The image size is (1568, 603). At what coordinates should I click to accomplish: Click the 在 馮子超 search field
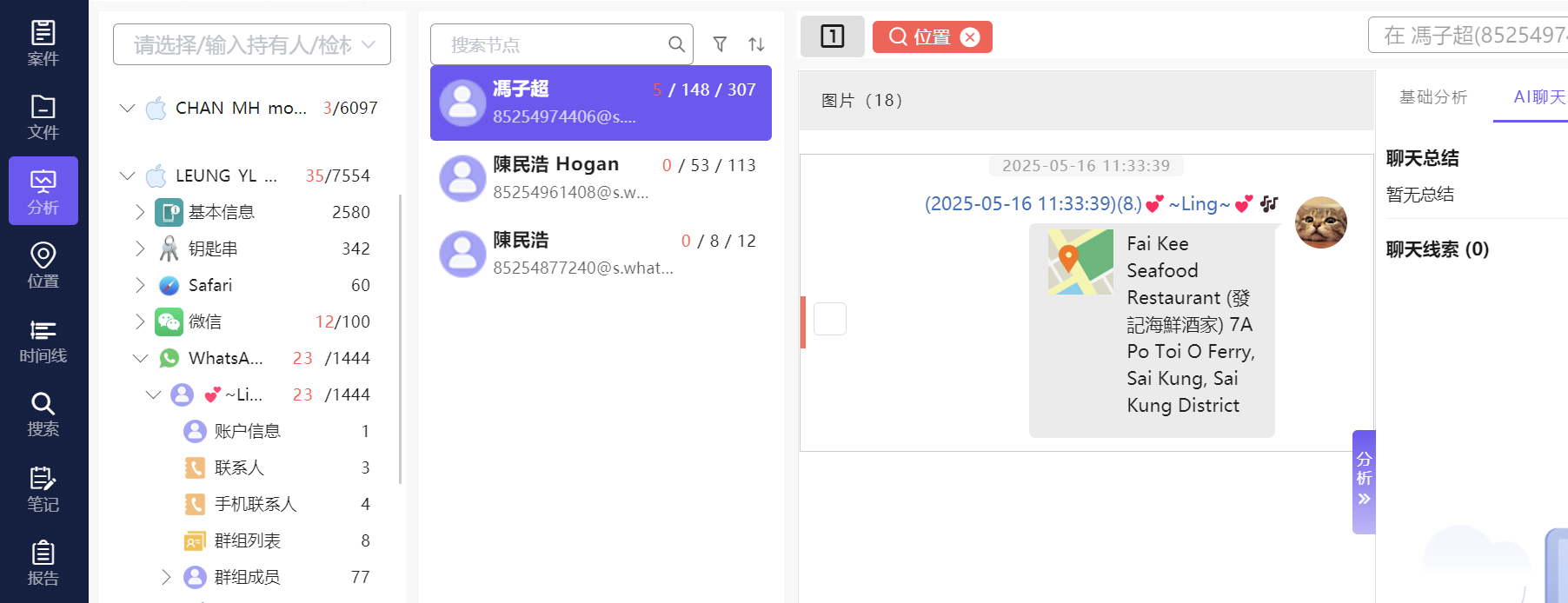tap(1469, 35)
